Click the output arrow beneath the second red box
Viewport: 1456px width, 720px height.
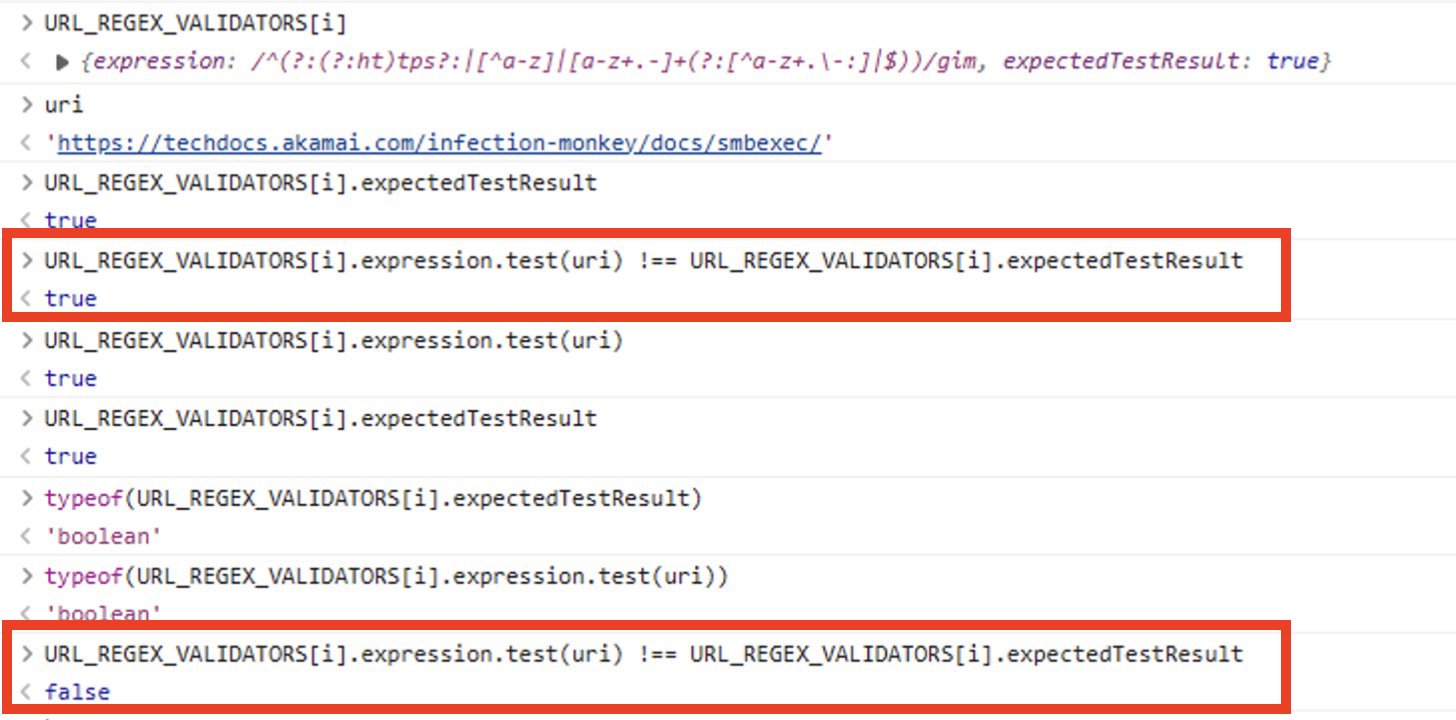pos(25,691)
